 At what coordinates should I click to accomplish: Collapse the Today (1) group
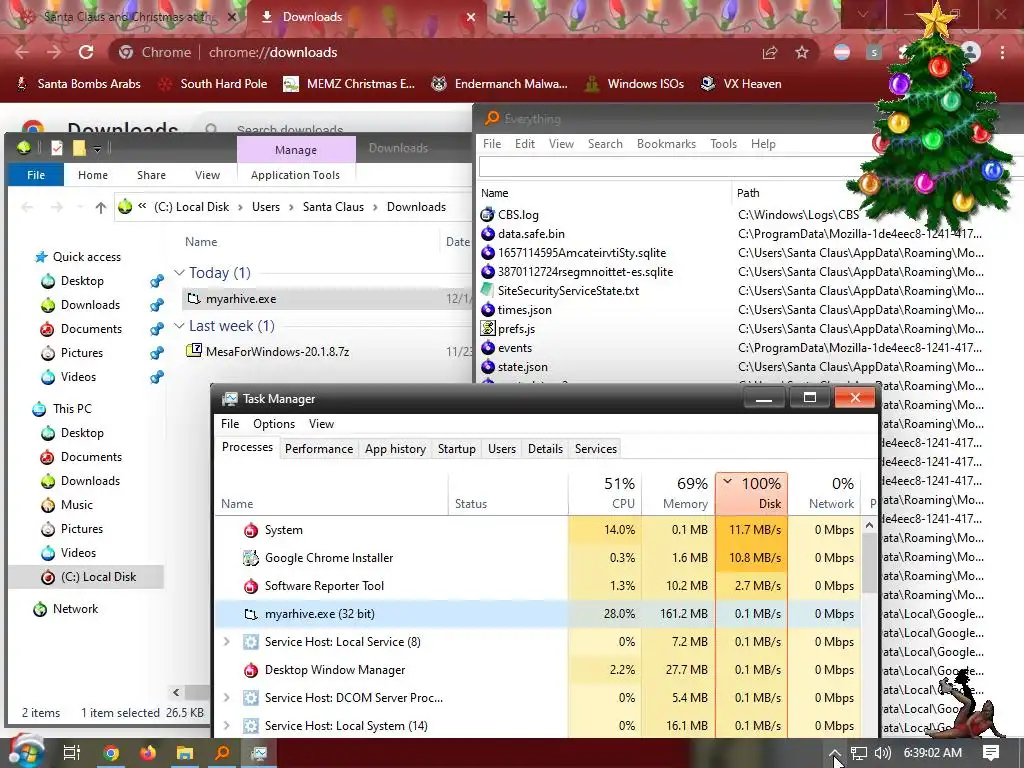pyautogui.click(x=180, y=273)
